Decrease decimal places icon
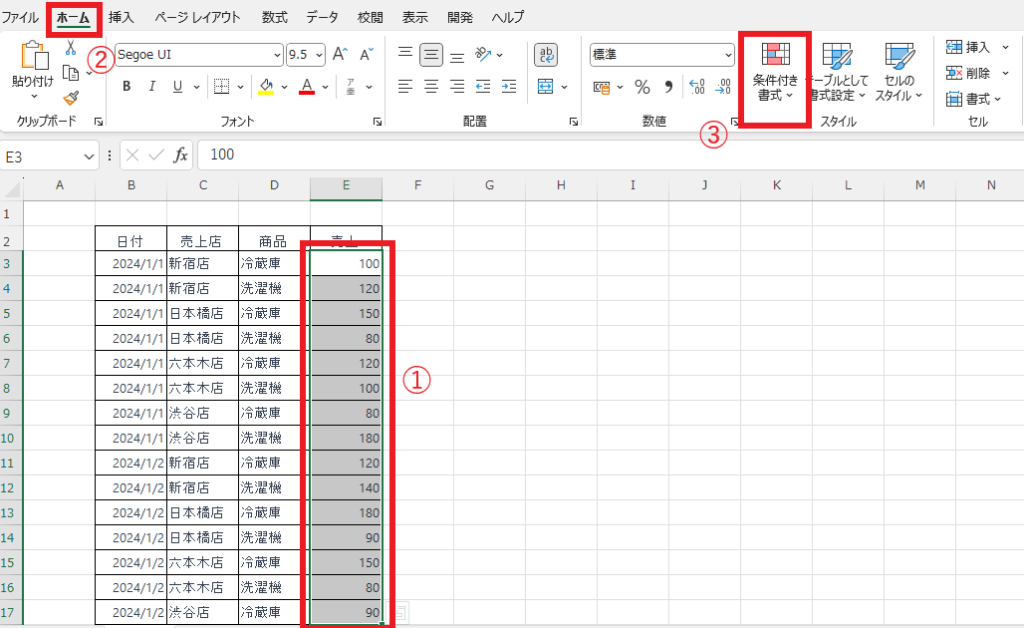Viewport: 1024px width, 628px height. 723,86
